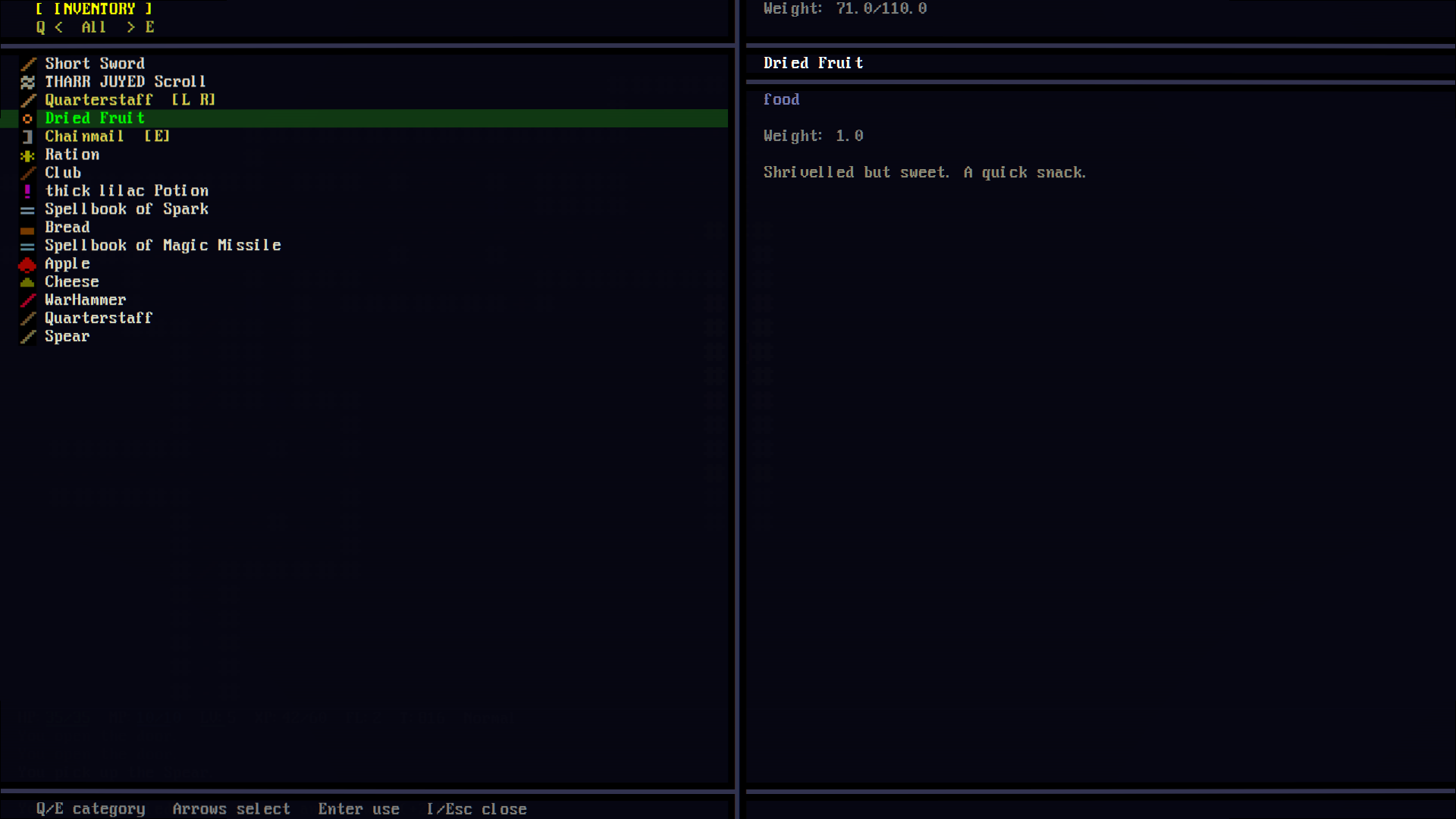The image size is (1456, 819).
Task: Click the Spellbook of Spark icon
Action: [x=28, y=209]
